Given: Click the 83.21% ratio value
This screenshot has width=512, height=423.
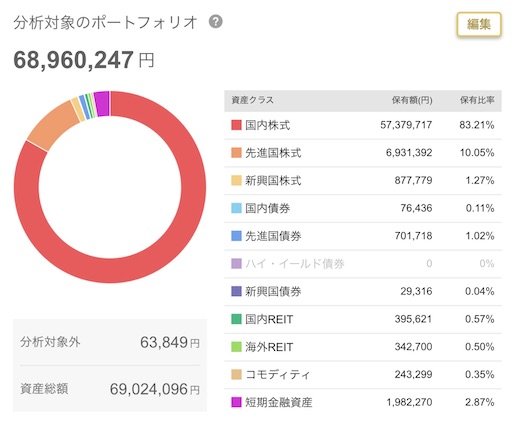Looking at the screenshot, I should point(477,125).
